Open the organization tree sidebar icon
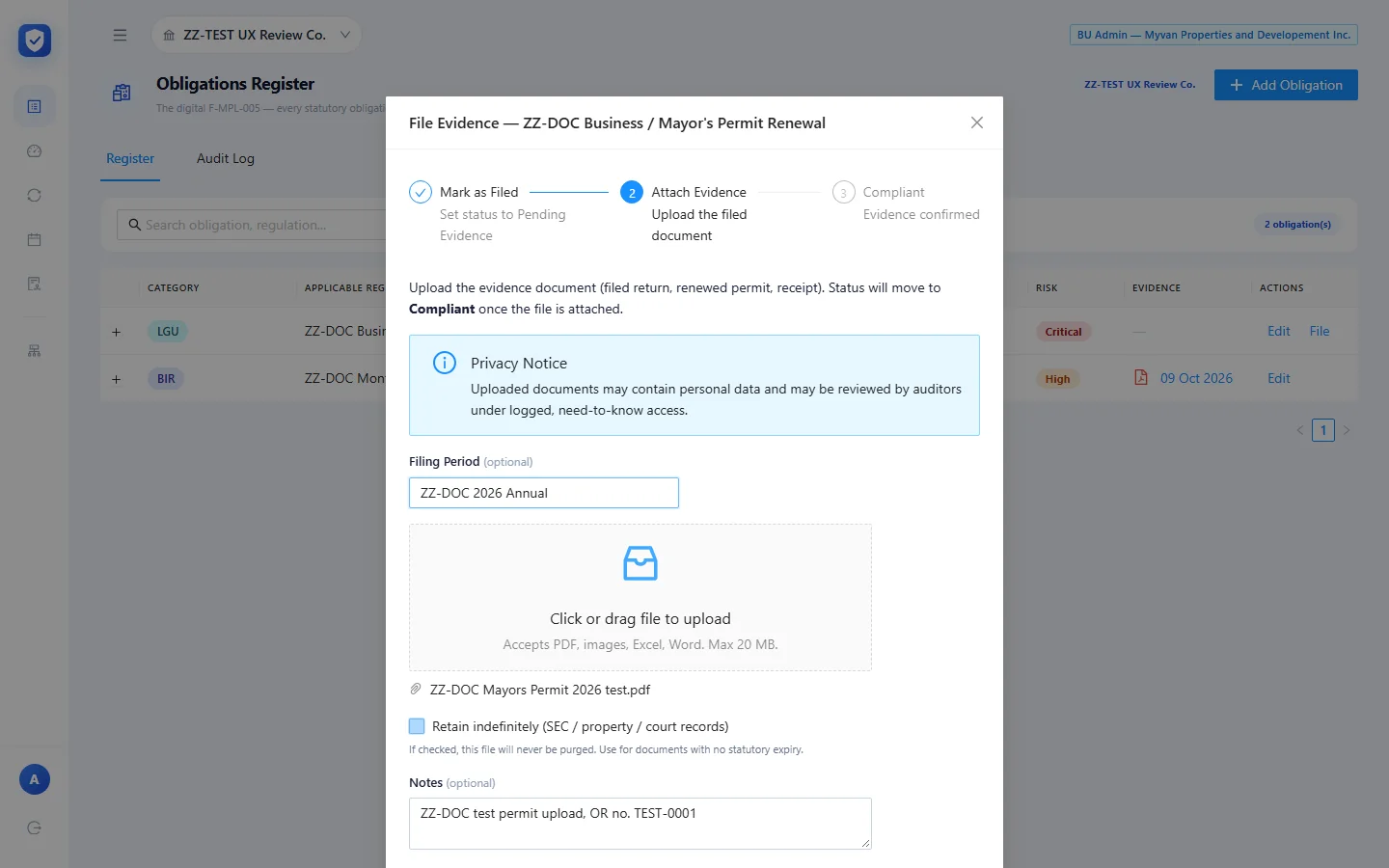Screen dimensions: 1389x868 pyautogui.click(x=35, y=351)
